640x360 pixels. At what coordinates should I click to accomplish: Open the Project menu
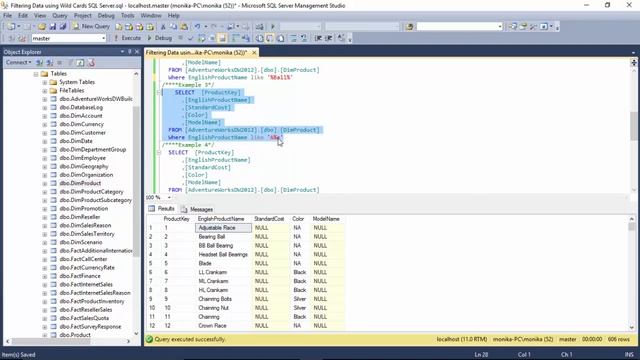(82, 16)
